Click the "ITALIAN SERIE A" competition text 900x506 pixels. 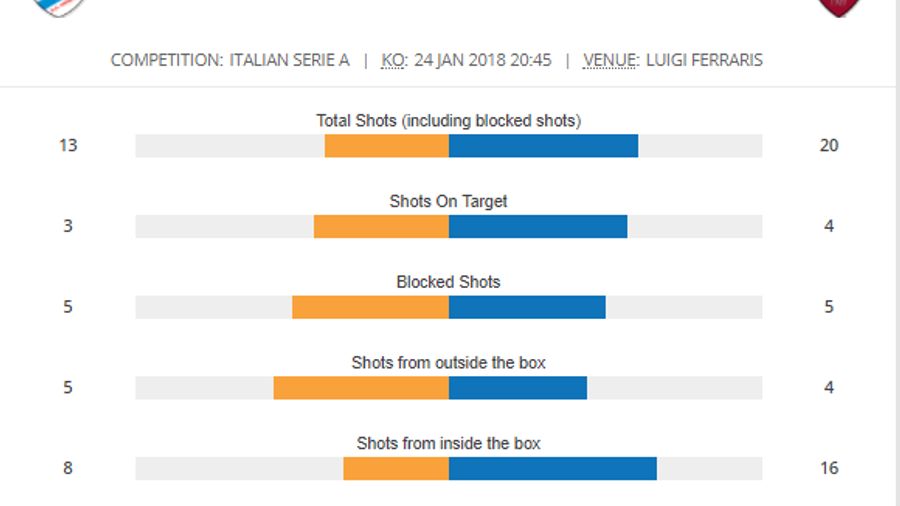pyautogui.click(x=289, y=60)
